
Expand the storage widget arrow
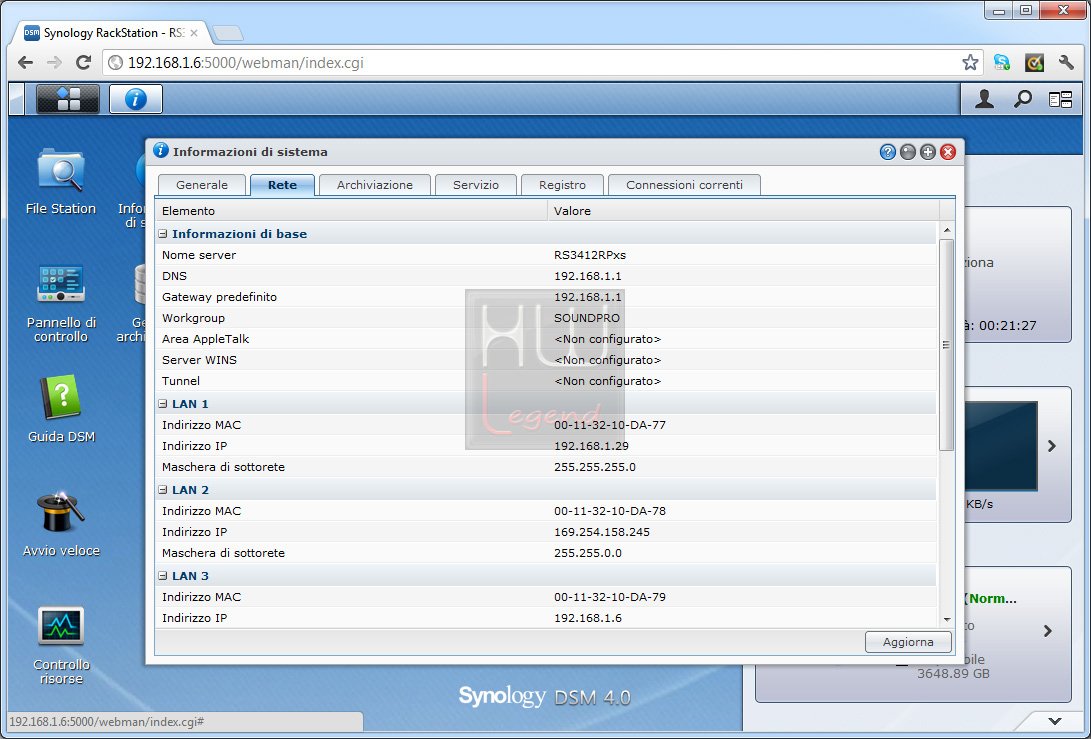click(1048, 630)
